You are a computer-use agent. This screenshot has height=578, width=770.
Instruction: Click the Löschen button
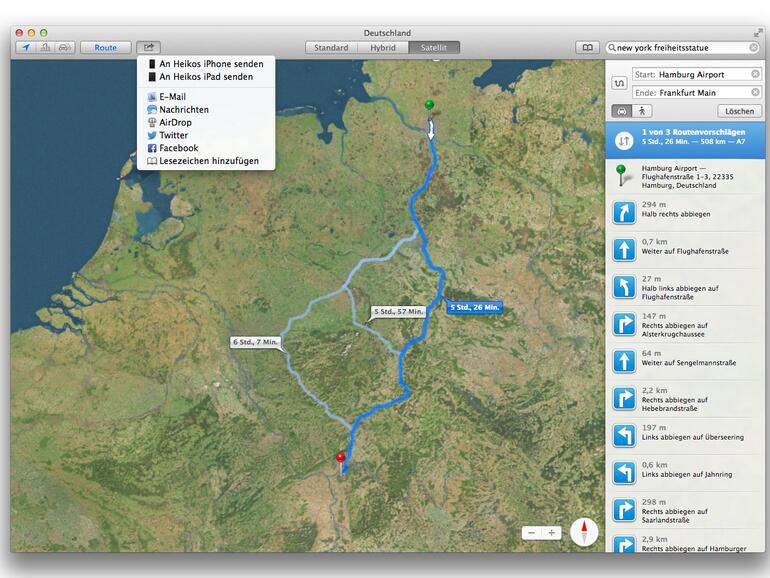click(740, 111)
